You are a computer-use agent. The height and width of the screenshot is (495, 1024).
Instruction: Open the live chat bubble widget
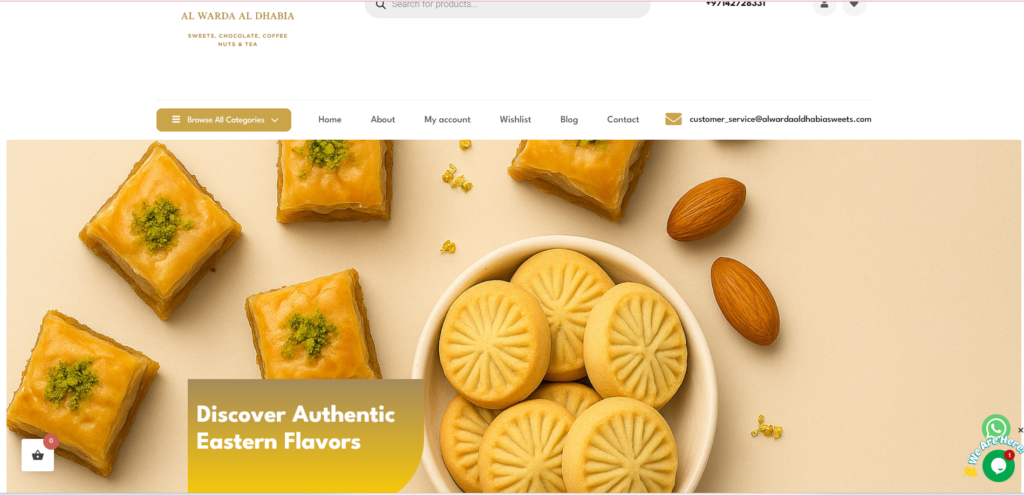(999, 466)
